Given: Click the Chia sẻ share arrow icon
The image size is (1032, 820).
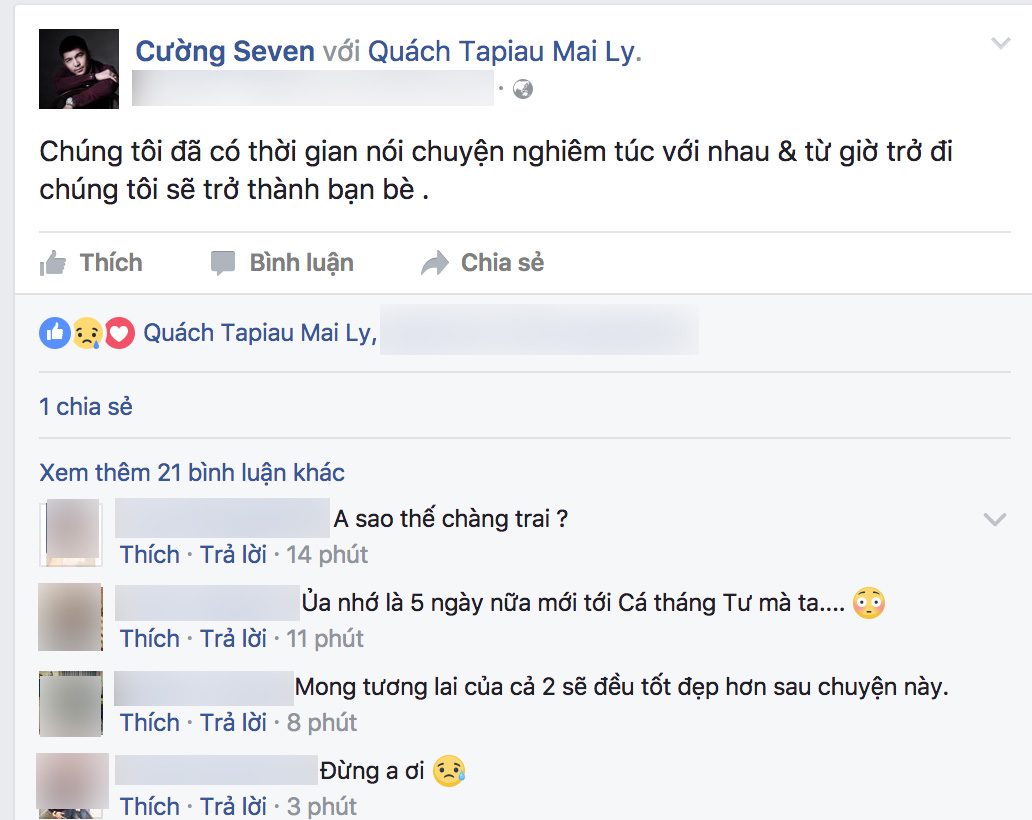Looking at the screenshot, I should coord(434,263).
